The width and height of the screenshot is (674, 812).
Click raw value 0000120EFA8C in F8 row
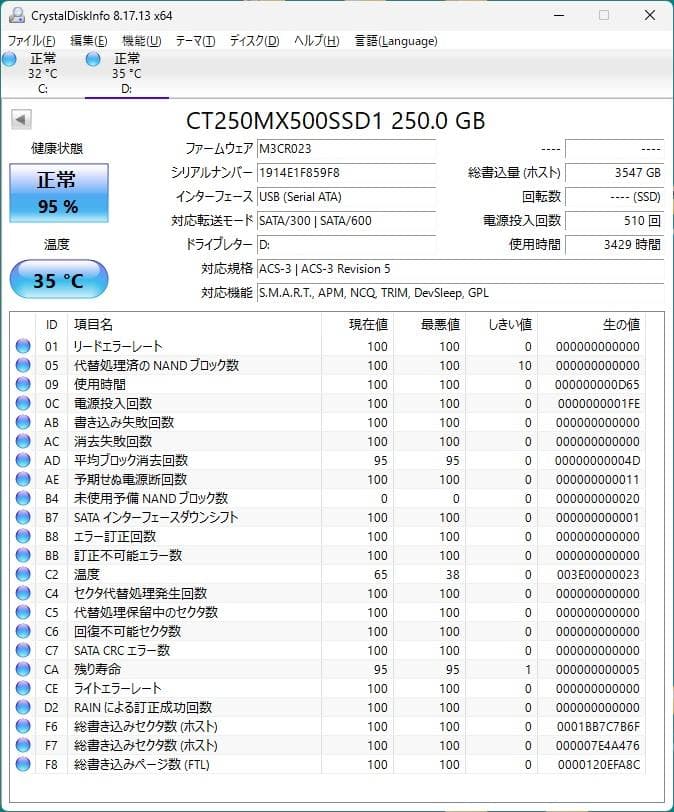[x=598, y=764]
